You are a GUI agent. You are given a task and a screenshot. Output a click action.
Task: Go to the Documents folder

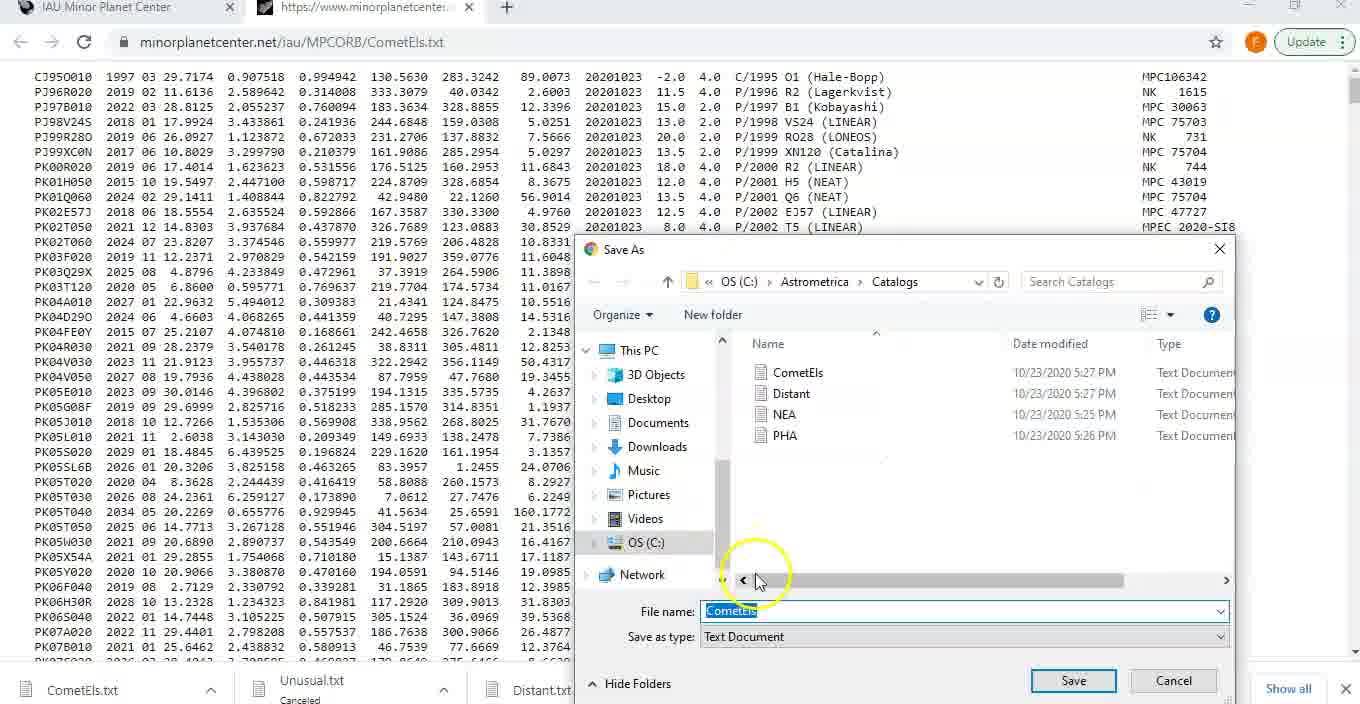658,423
